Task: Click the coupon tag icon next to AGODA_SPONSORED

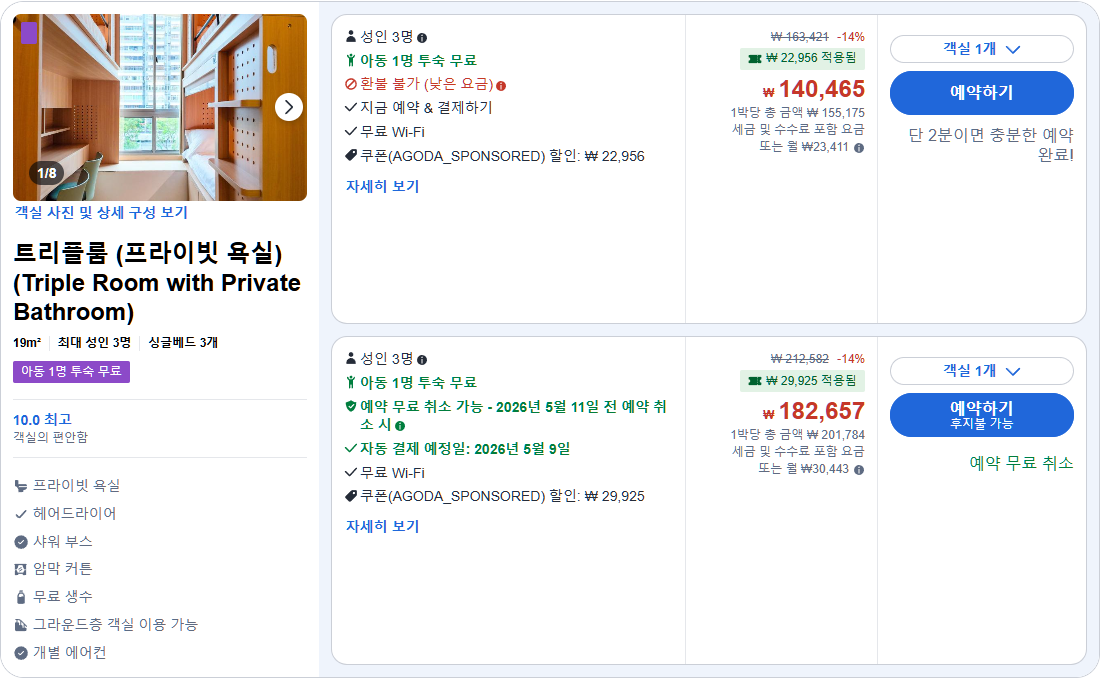Action: click(351, 154)
